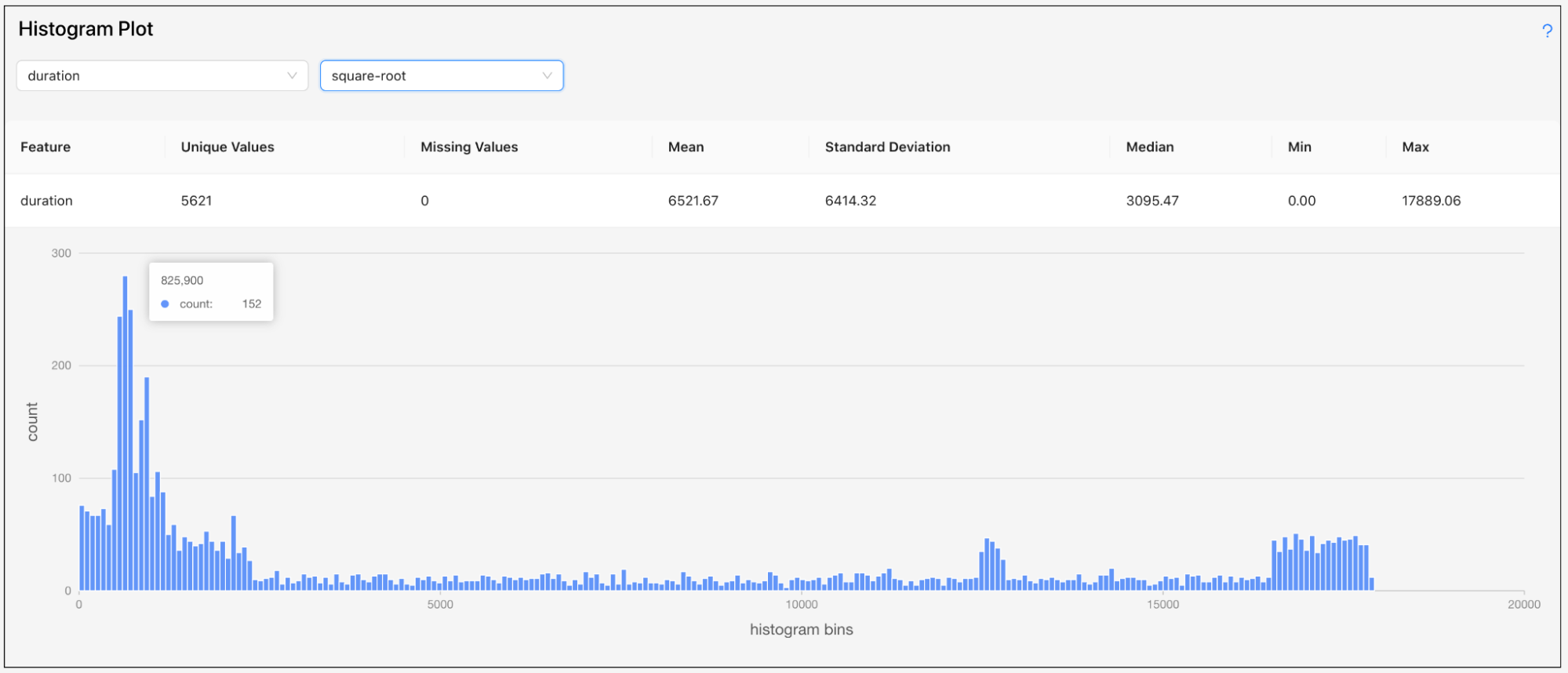Click the Min column header

pyautogui.click(x=1299, y=147)
